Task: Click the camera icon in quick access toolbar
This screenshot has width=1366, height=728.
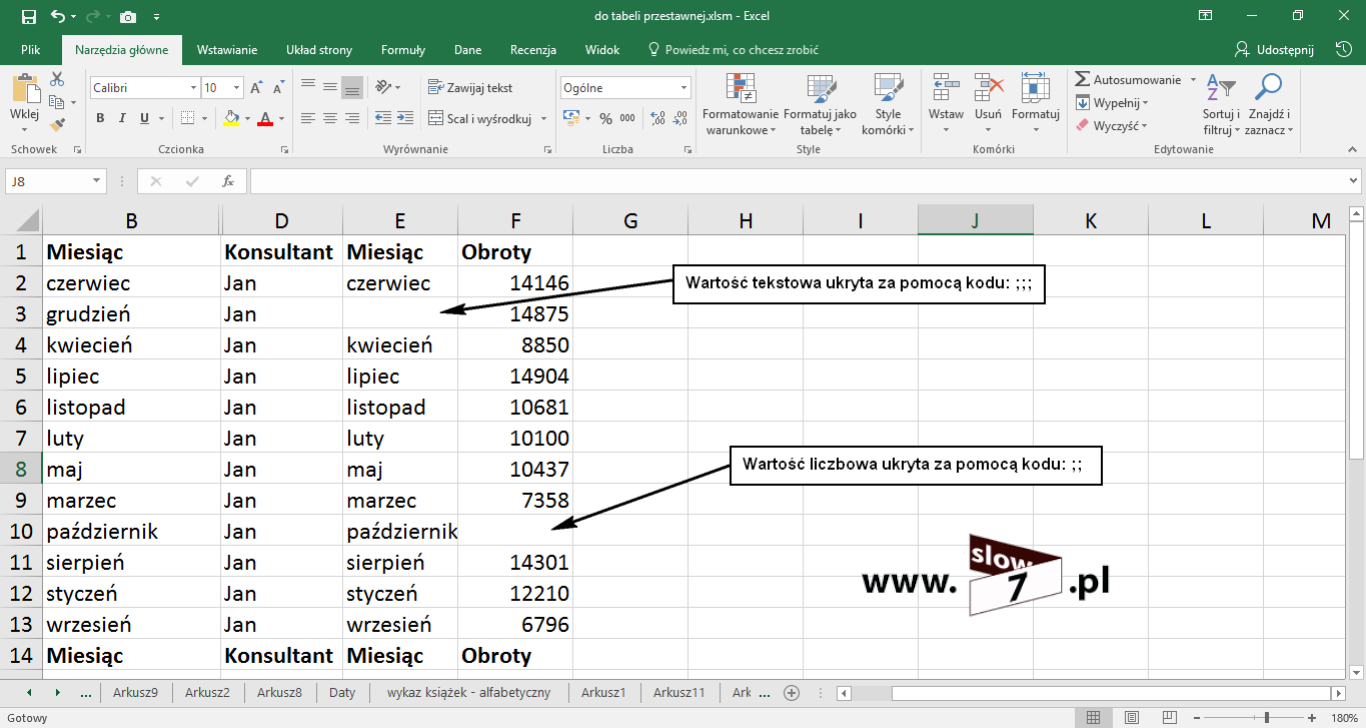Action: click(x=127, y=17)
